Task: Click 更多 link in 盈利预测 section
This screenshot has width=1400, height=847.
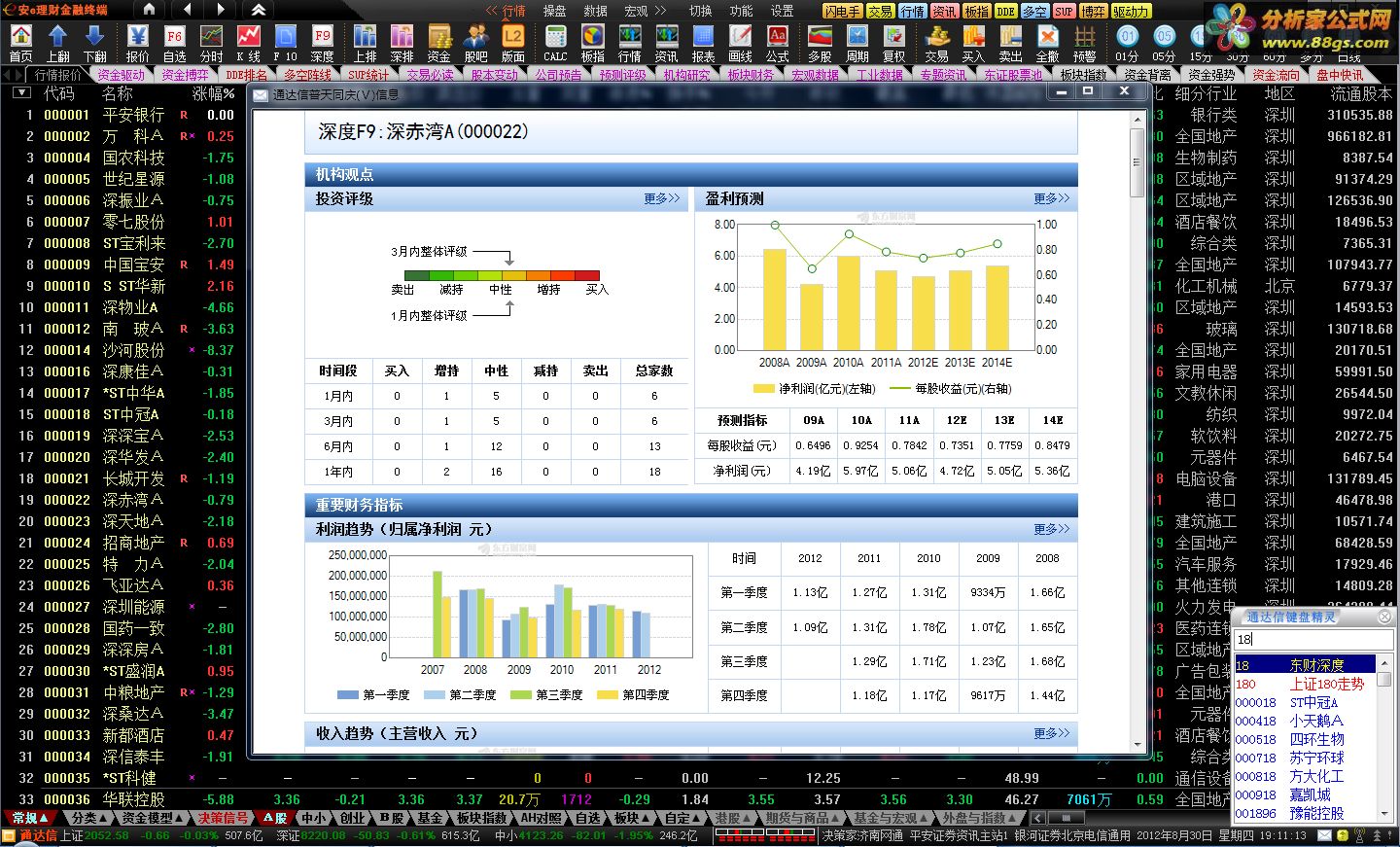Action: (x=1051, y=198)
